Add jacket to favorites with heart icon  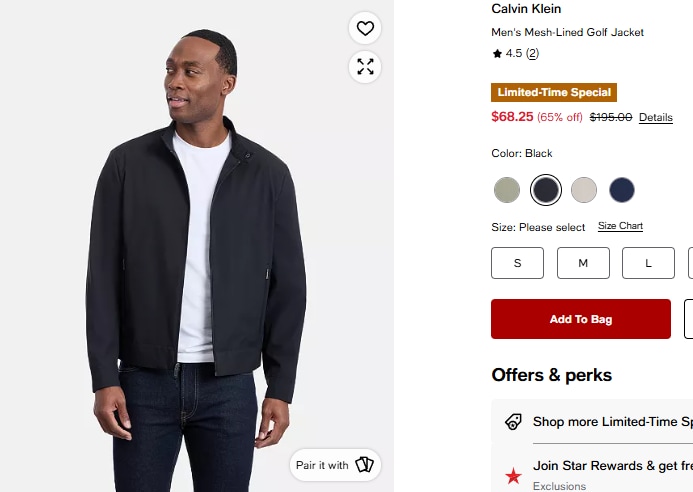[365, 28]
